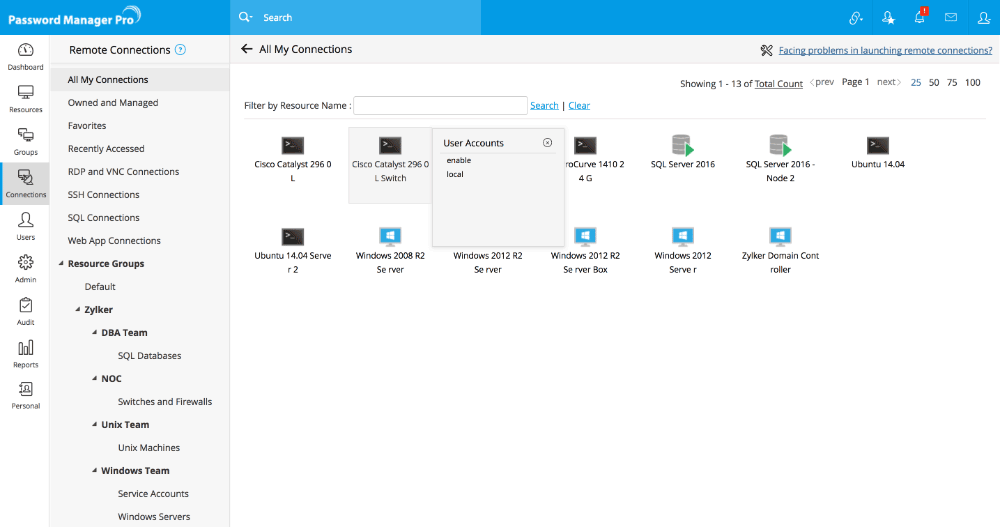Launch Windows 2008 R2 Server icon

click(390, 237)
